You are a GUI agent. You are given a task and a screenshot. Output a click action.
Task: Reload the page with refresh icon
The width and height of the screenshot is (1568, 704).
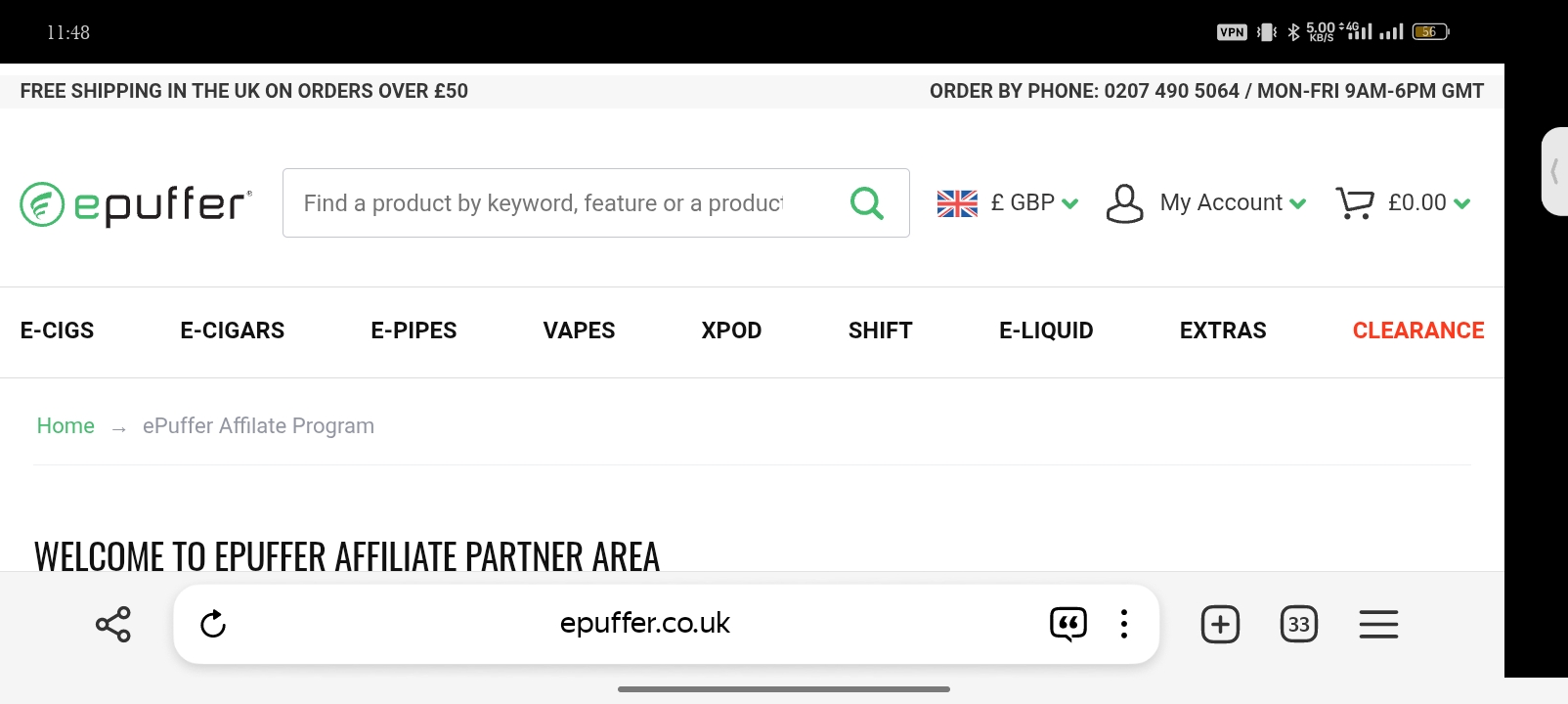coord(213,624)
